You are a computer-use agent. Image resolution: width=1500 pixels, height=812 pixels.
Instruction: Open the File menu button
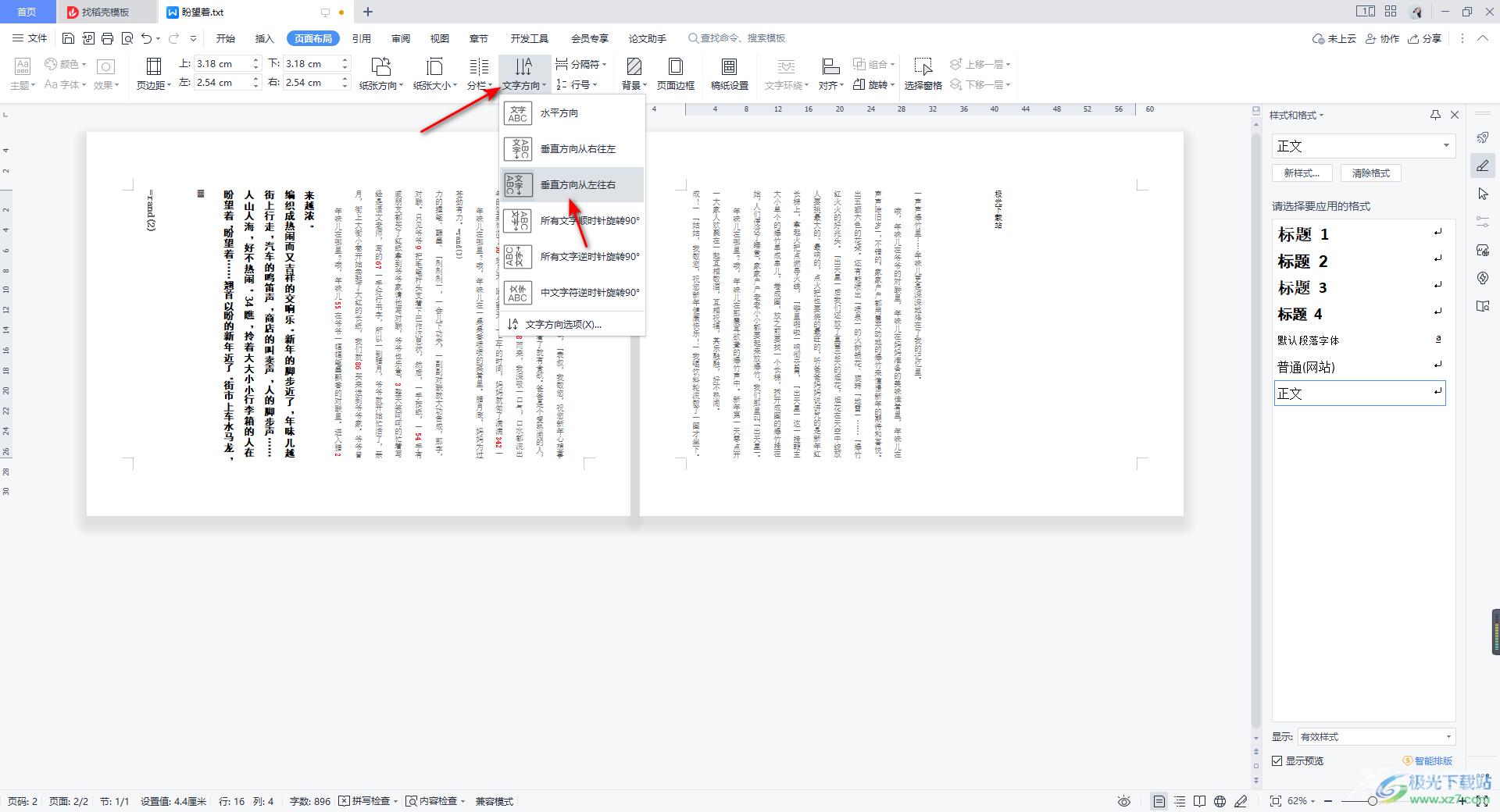click(30, 38)
